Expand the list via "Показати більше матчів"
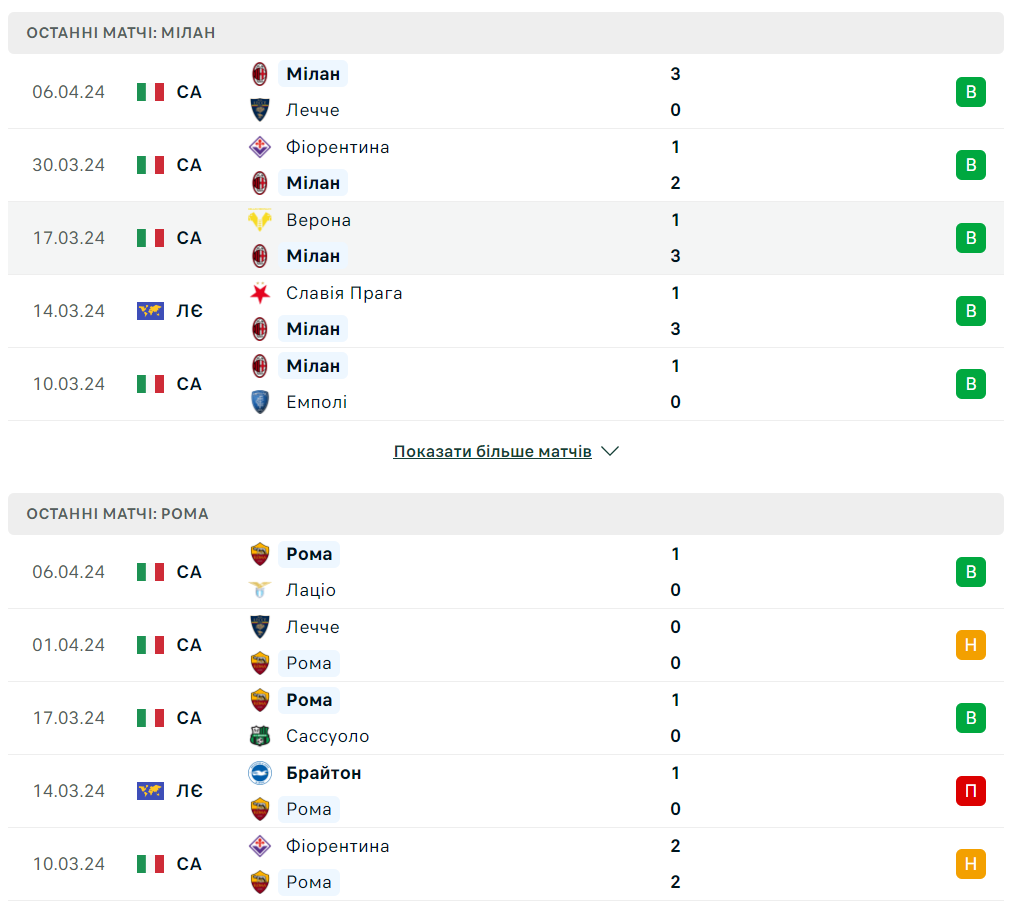 492,452
